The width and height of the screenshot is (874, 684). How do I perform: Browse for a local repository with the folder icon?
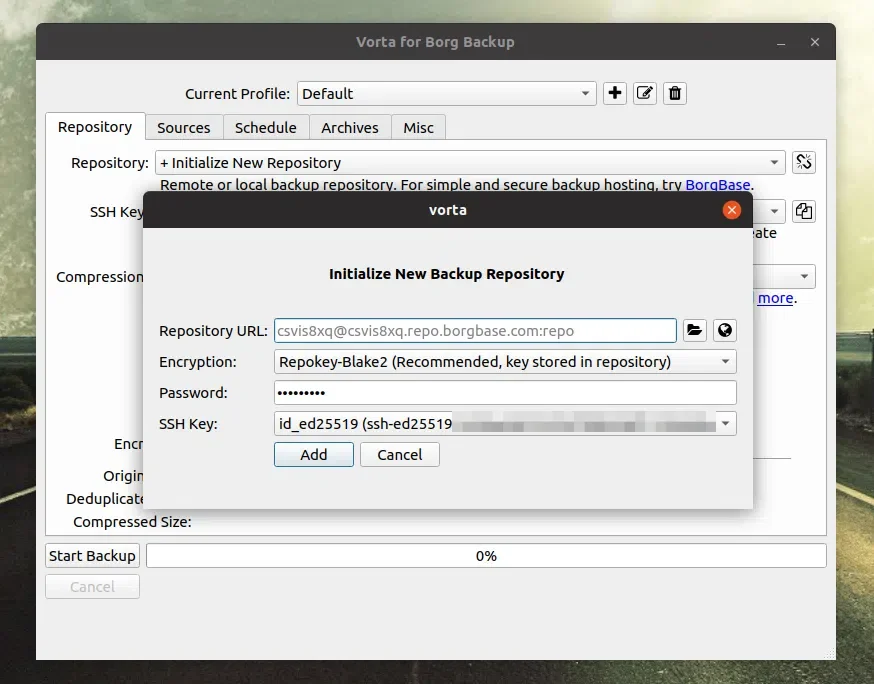tap(694, 330)
